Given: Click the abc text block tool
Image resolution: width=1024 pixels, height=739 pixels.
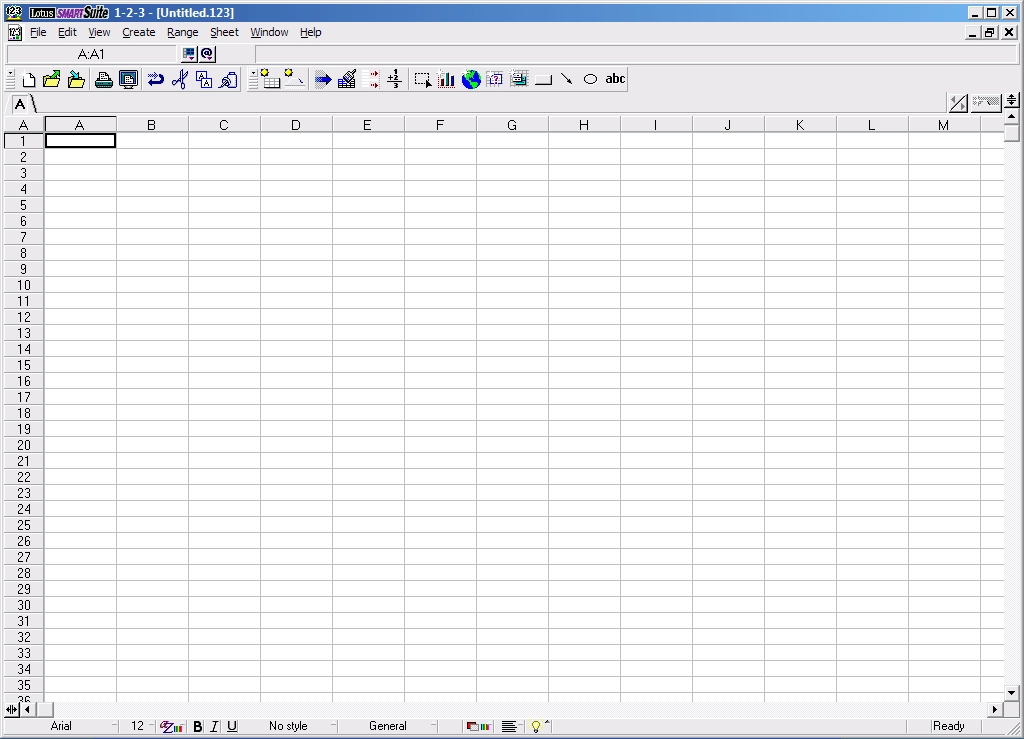Looking at the screenshot, I should (615, 80).
